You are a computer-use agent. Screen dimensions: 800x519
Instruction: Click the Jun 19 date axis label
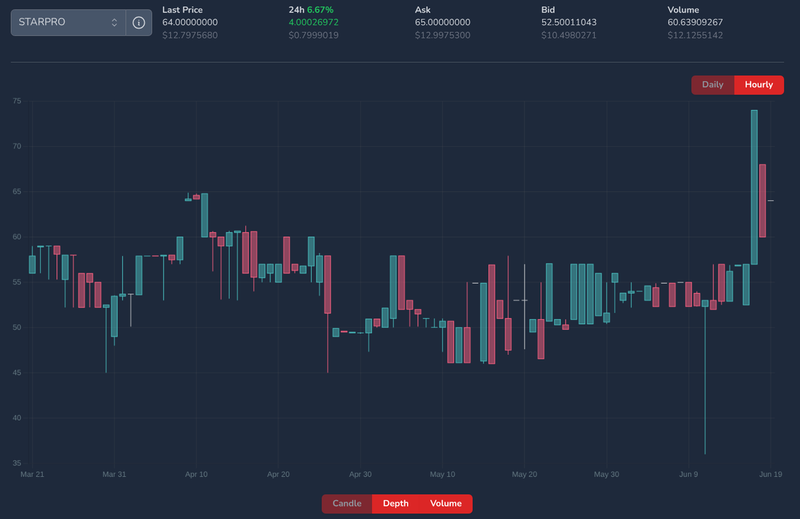tap(770, 474)
